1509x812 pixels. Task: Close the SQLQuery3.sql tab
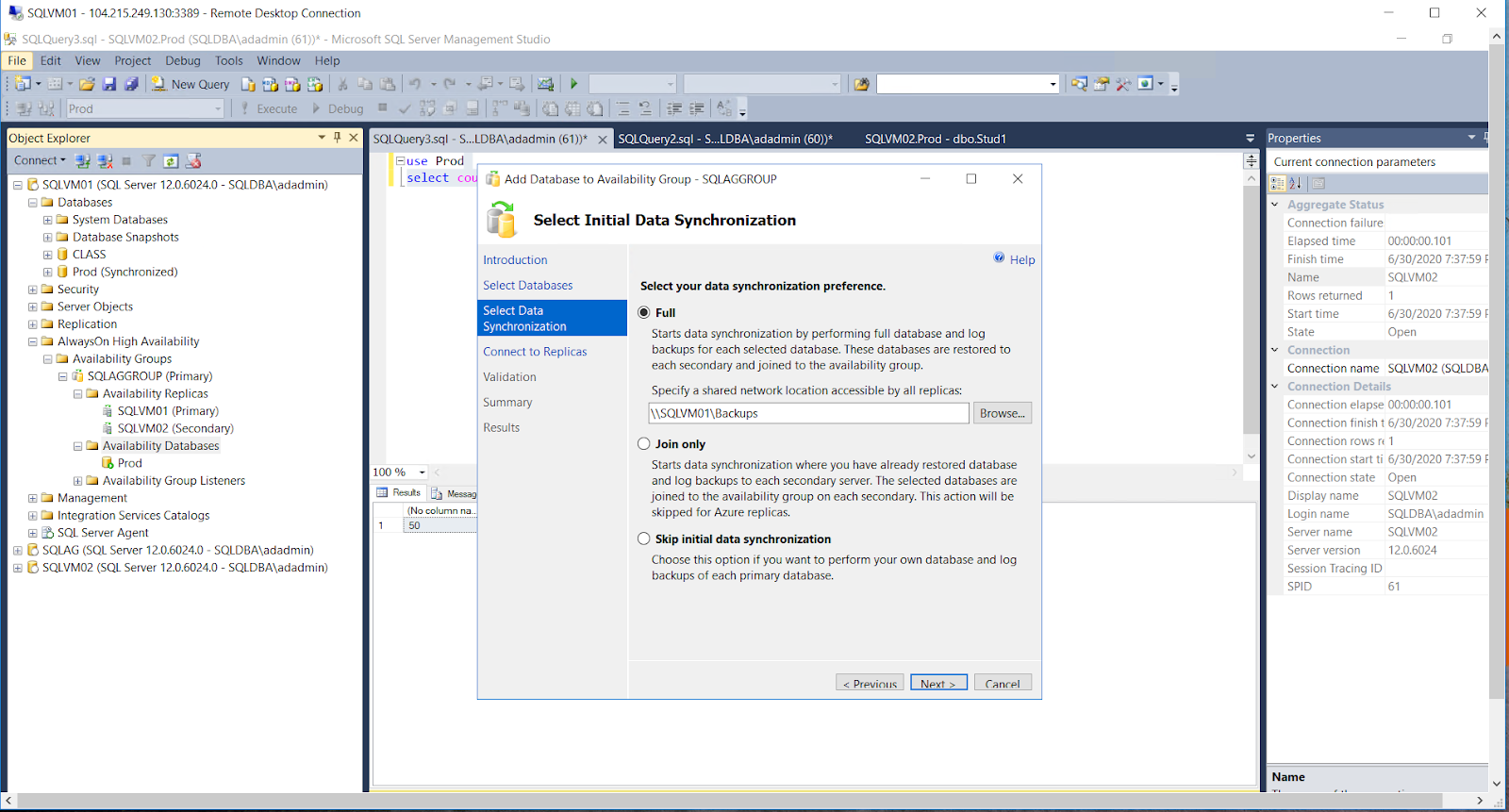(603, 139)
